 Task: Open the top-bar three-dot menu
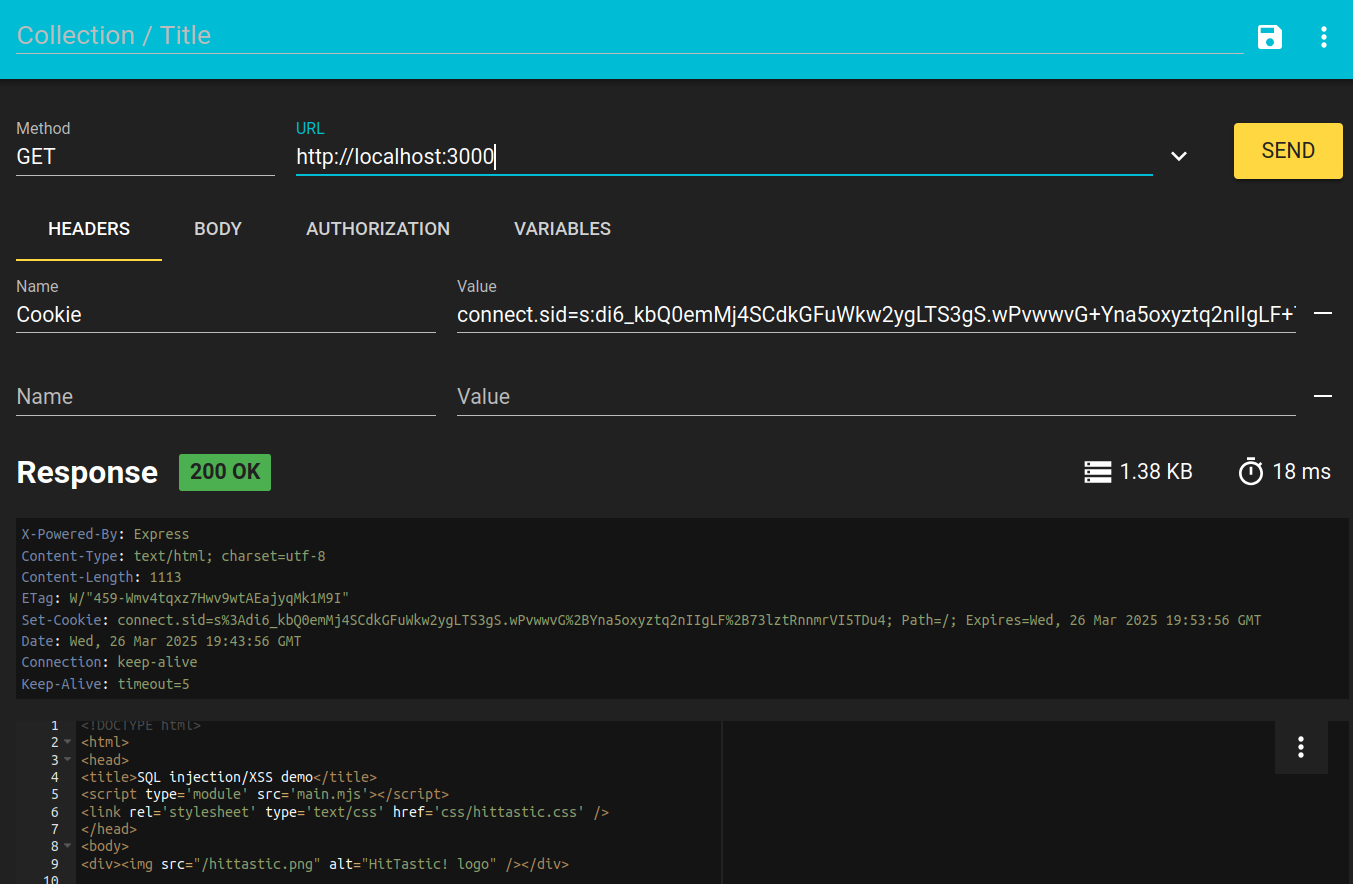(1324, 38)
